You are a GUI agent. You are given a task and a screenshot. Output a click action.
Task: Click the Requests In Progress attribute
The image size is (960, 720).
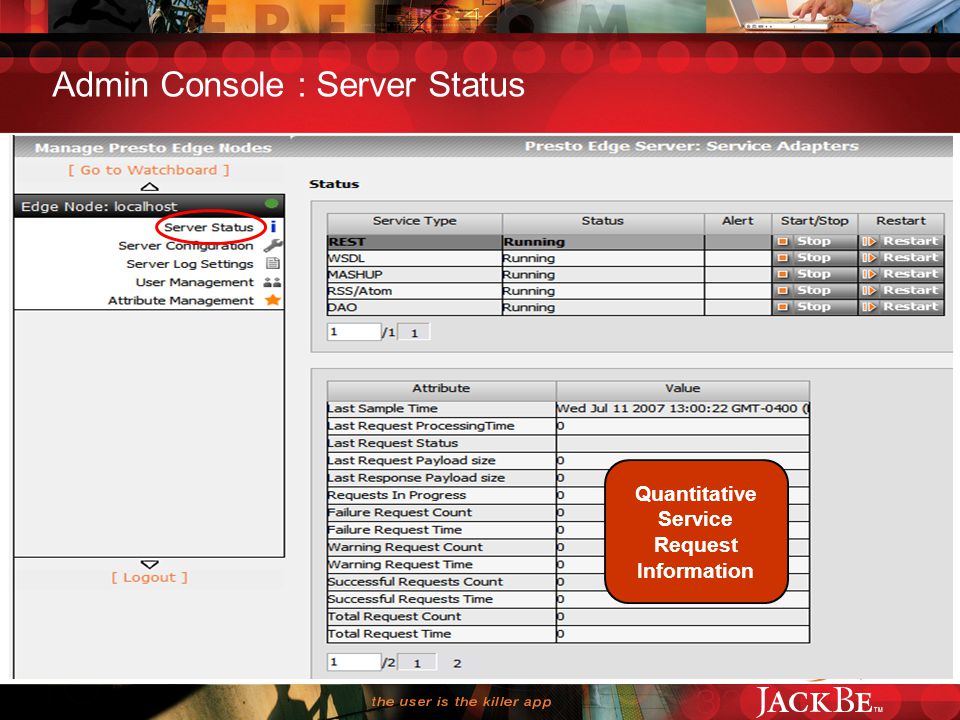pyautogui.click(x=396, y=495)
